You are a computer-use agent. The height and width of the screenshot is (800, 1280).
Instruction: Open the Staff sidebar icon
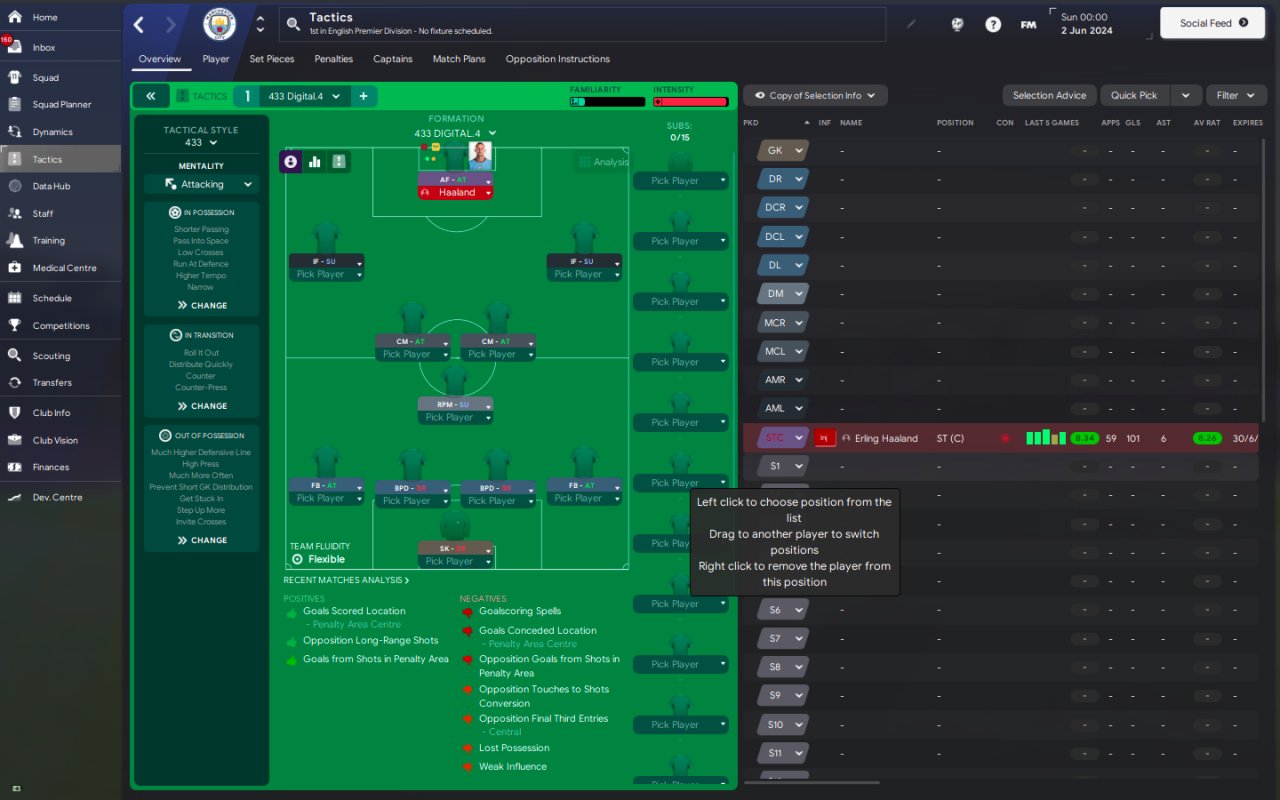15,213
